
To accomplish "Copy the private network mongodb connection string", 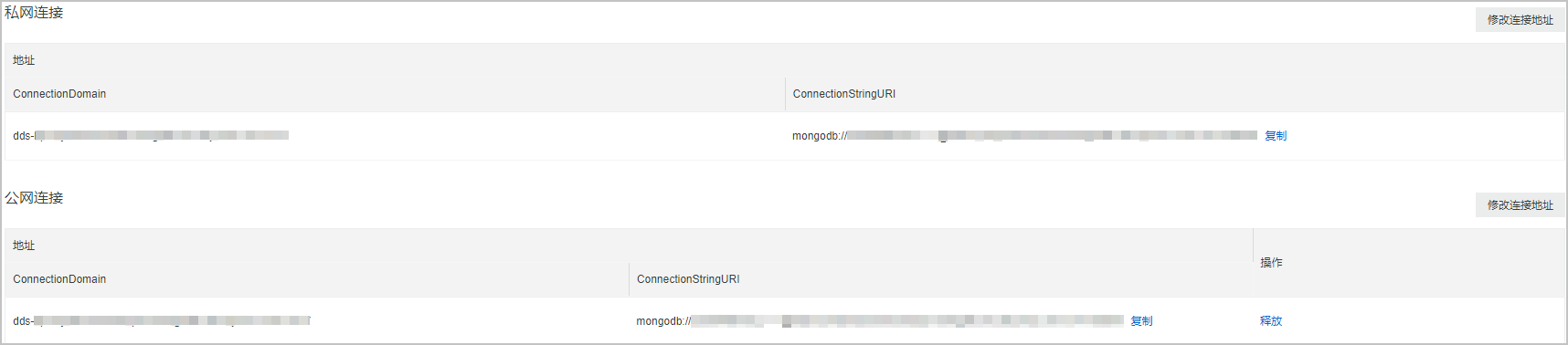I will (1276, 136).
